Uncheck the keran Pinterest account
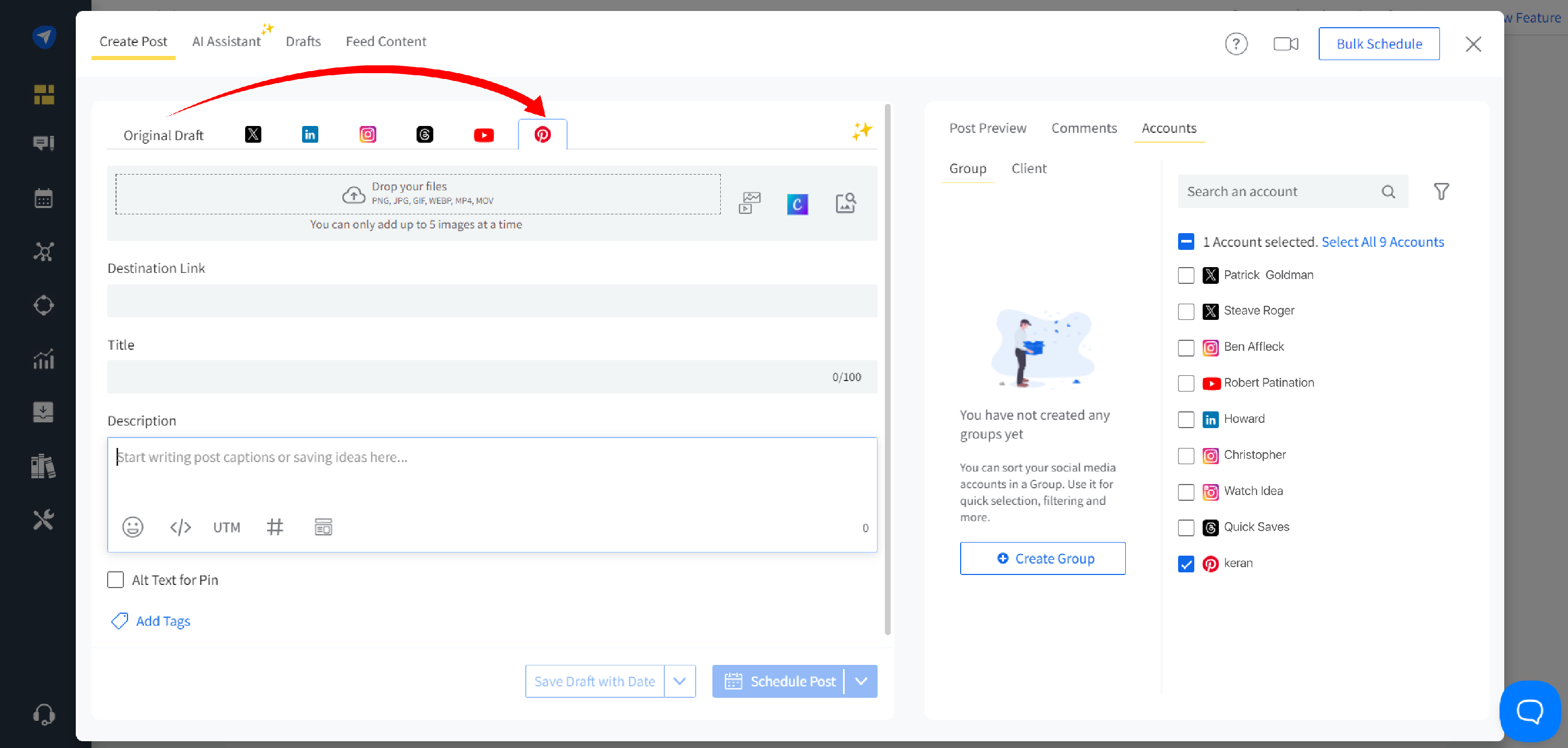 point(1185,563)
